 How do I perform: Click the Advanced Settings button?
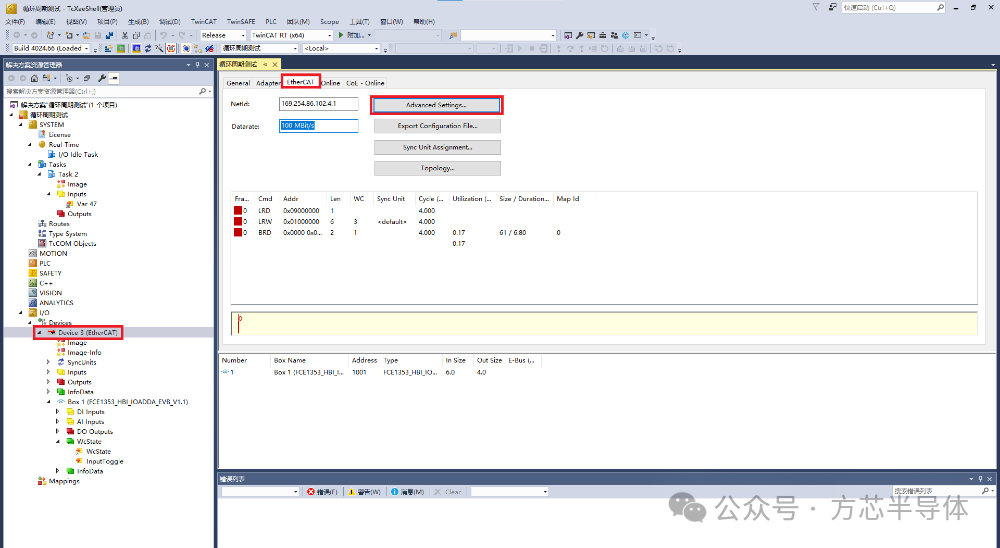(437, 105)
